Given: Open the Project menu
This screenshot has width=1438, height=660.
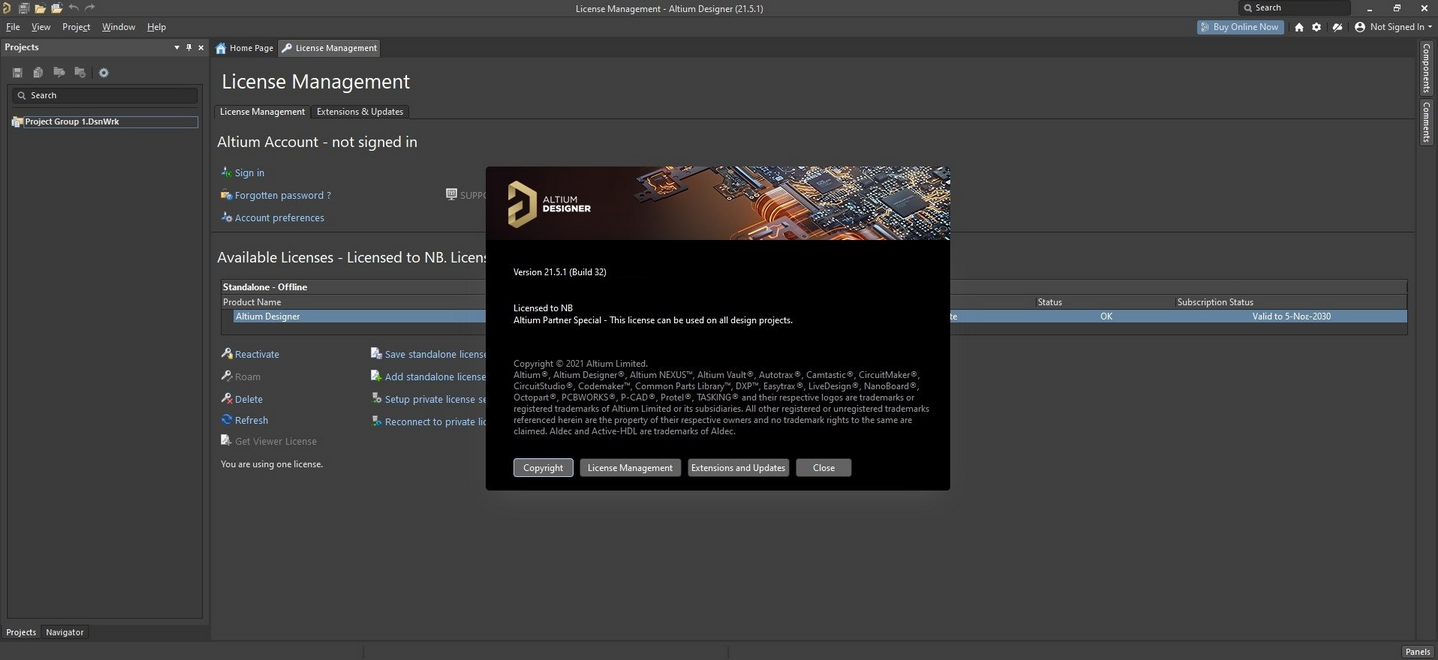Looking at the screenshot, I should click(76, 27).
